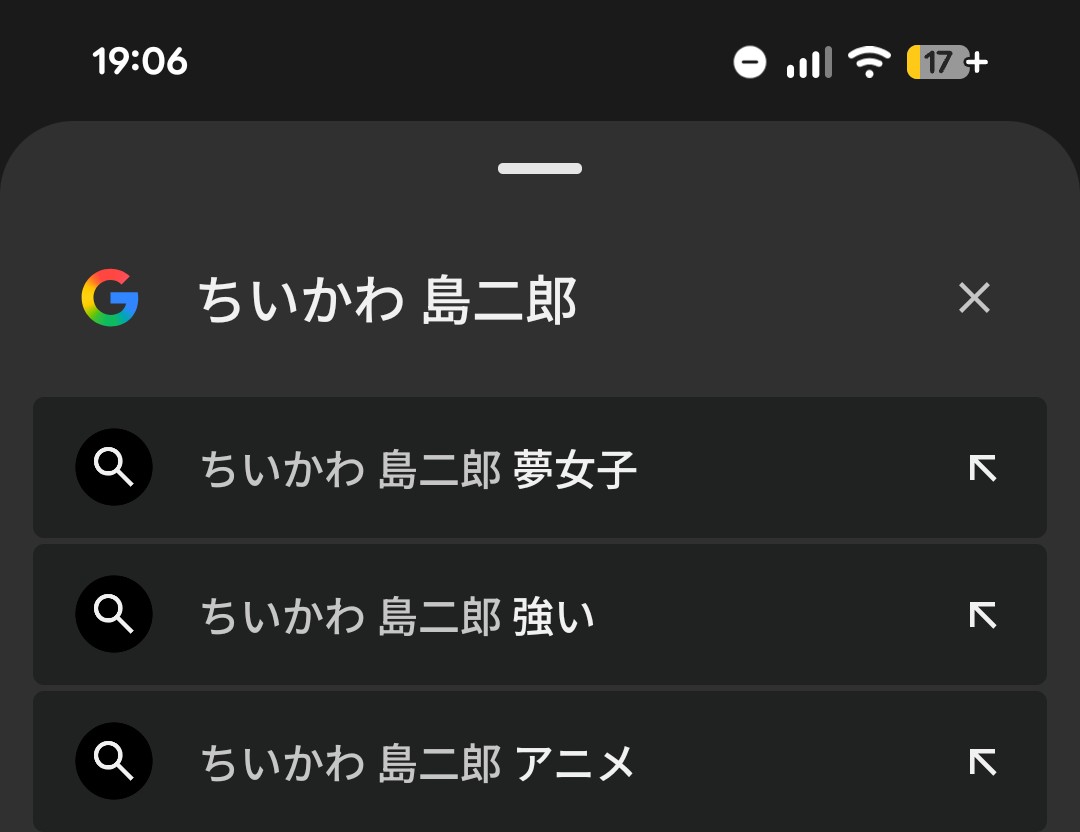
Task: Tap the Do Not Disturb status icon
Action: (750, 63)
